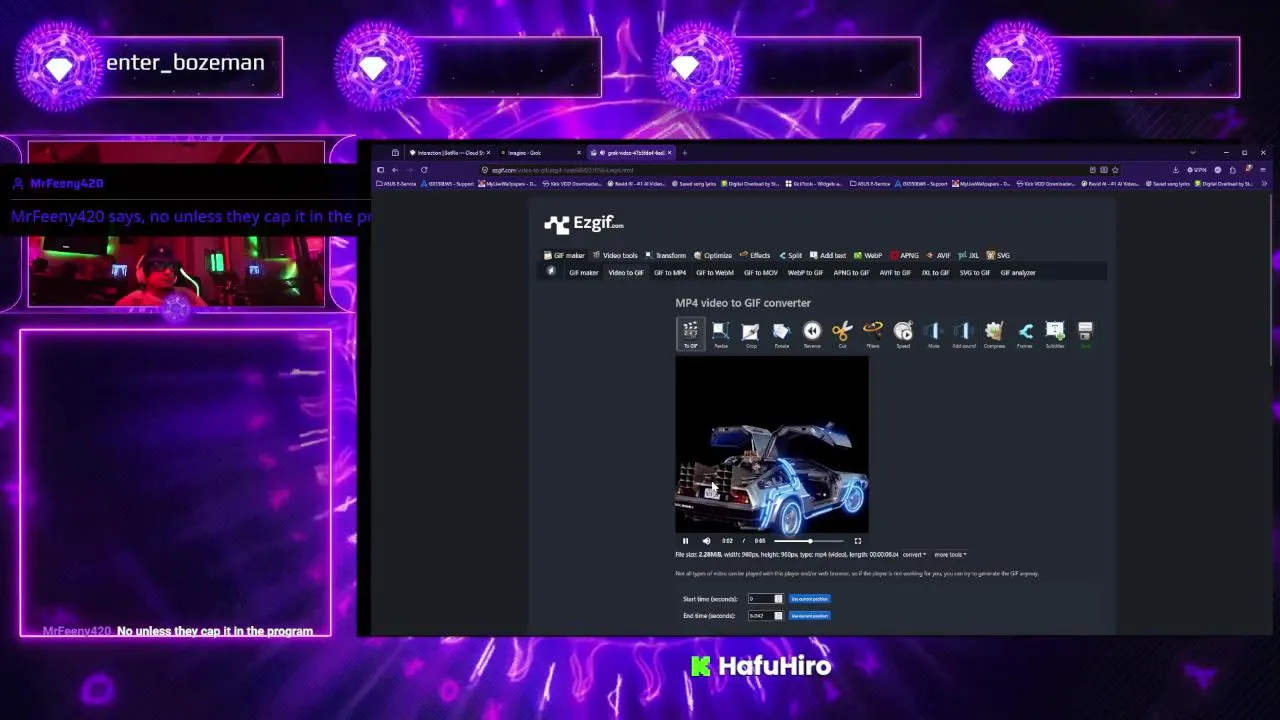Viewport: 1280px width, 720px height.
Task: Go to GIF to WebM
Action: click(715, 272)
